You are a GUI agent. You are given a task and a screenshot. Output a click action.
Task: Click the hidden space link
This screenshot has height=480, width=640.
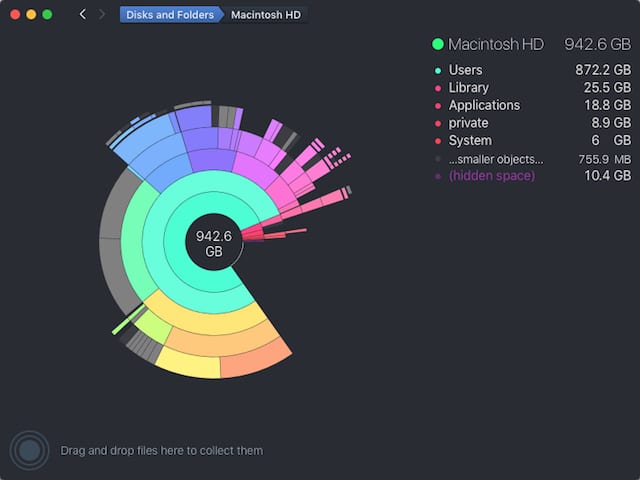(491, 176)
